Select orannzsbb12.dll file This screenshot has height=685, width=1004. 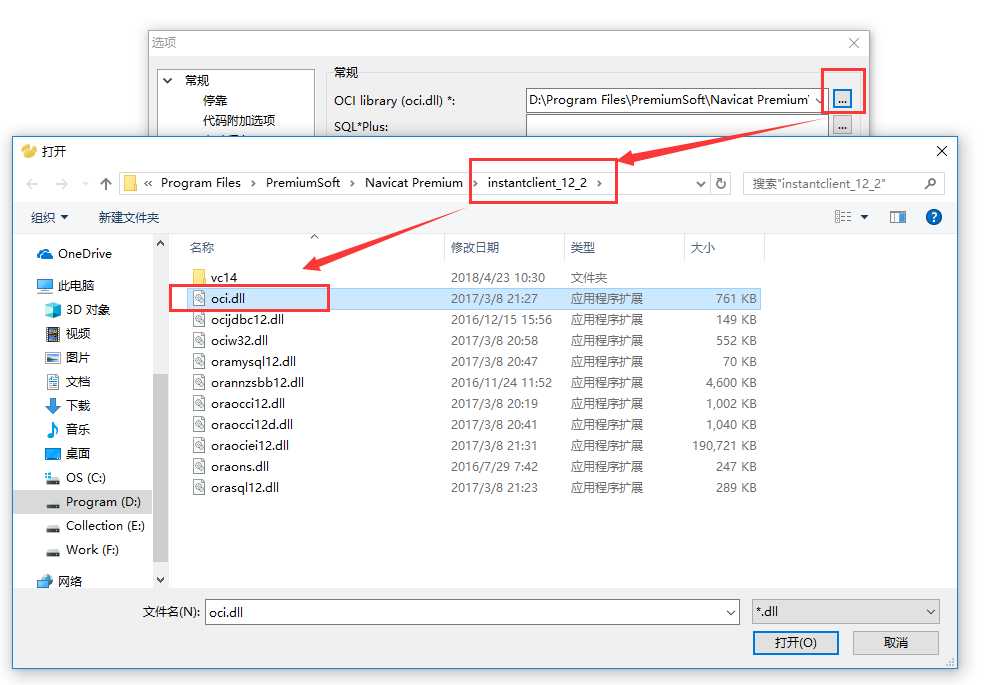coord(475,383)
